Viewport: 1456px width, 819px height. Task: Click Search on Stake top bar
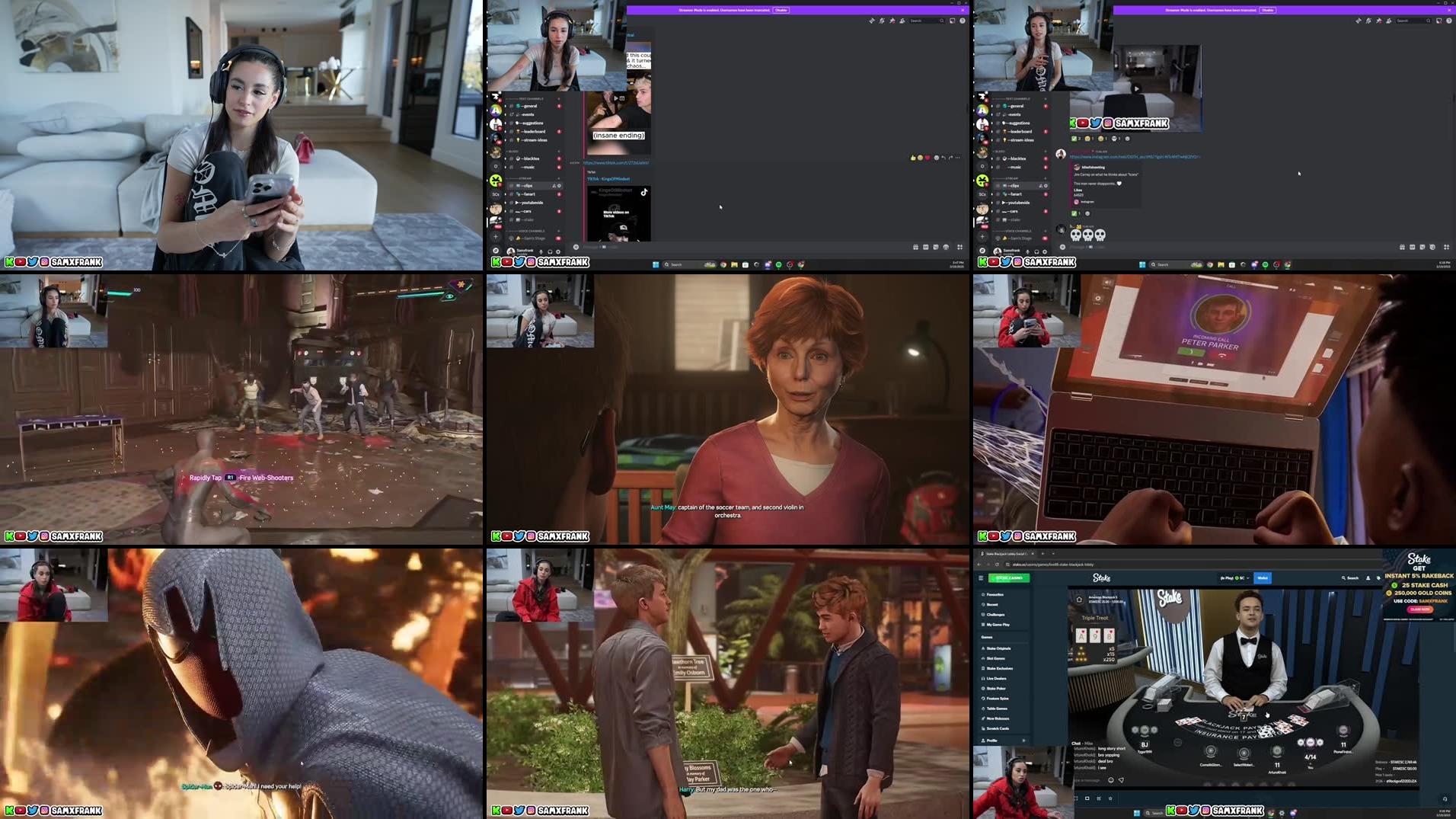1350,578
